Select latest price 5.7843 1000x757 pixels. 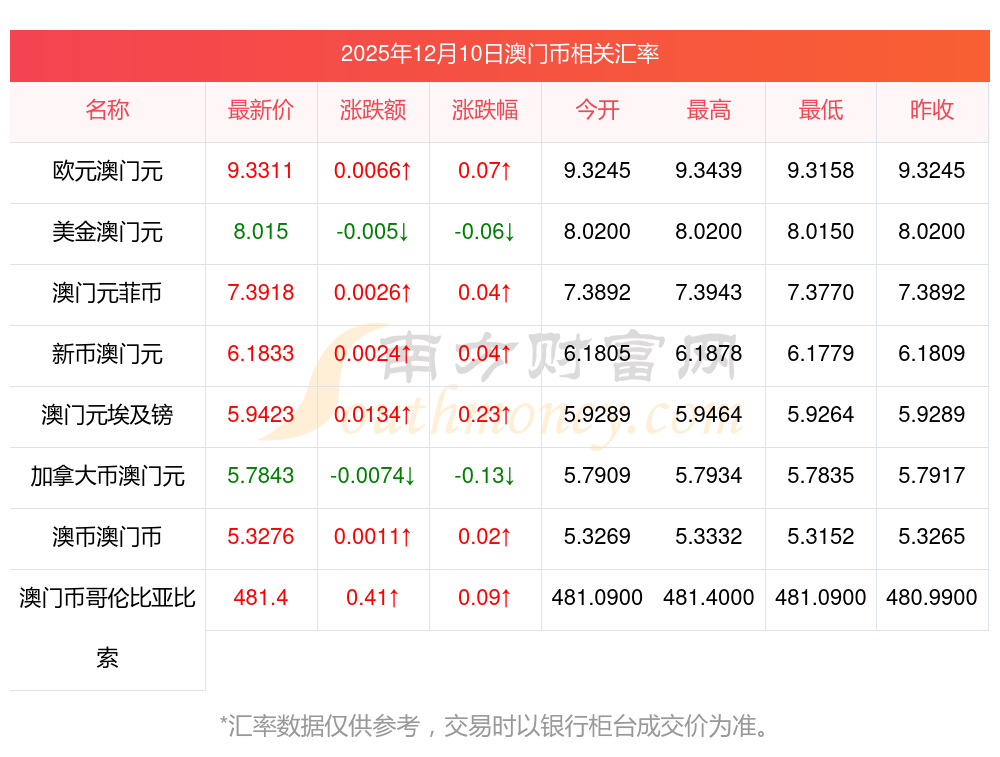click(260, 476)
